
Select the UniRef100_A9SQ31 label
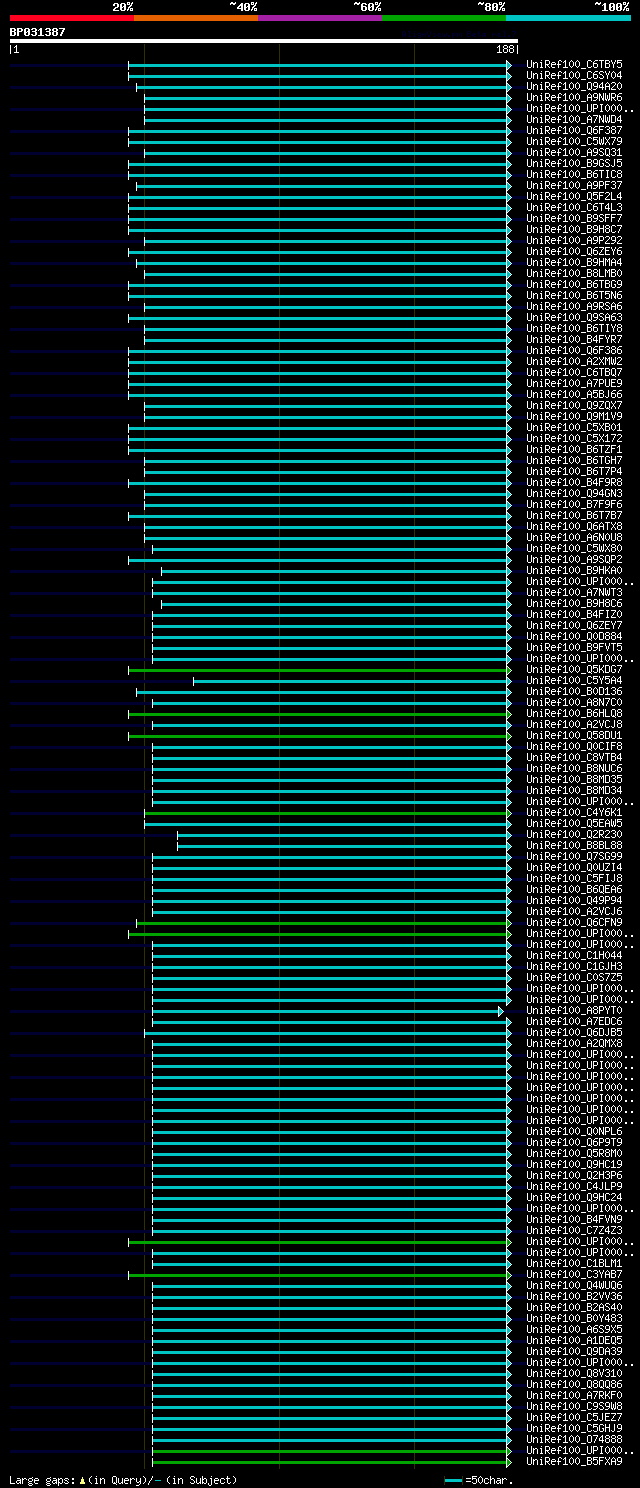click(574, 153)
